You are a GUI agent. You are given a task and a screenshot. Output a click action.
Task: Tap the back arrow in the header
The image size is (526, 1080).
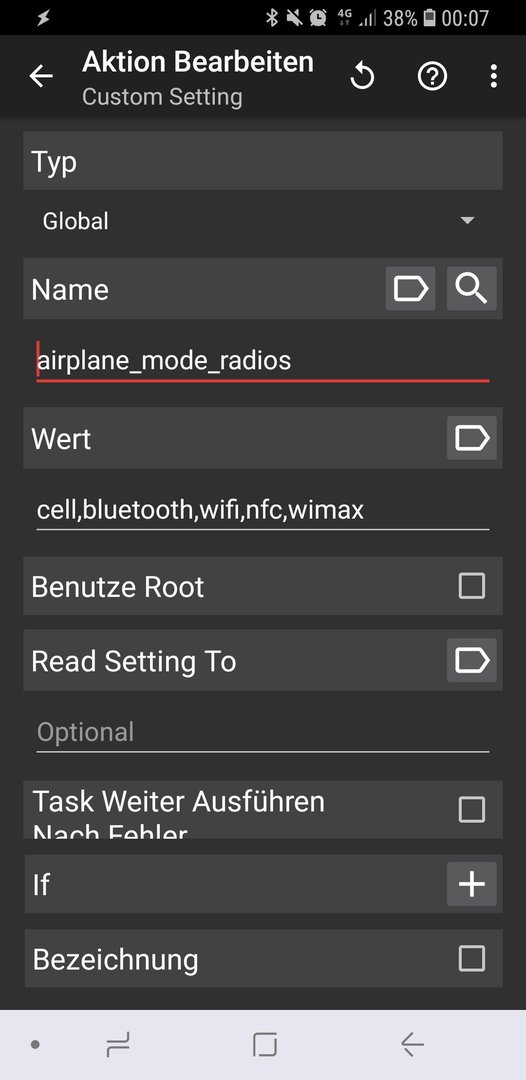[41, 76]
